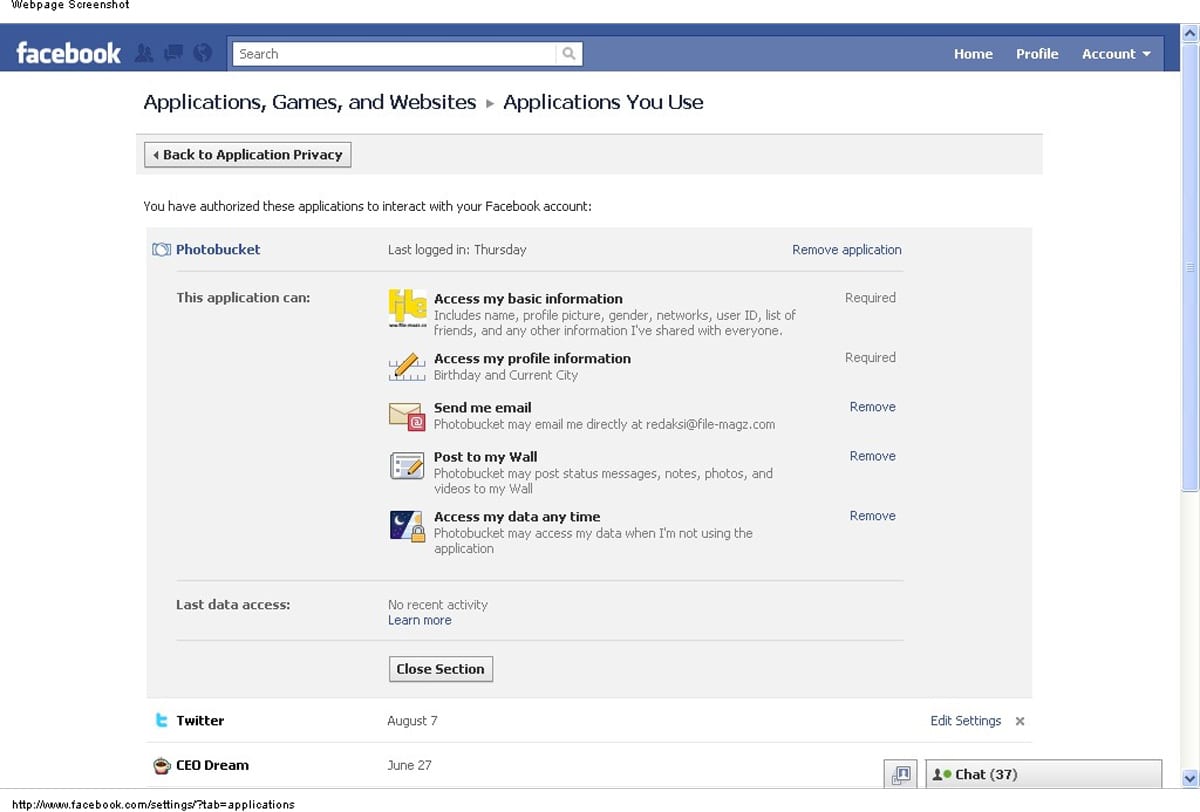Click the Close Section button
The image size is (1200, 812).
coord(441,669)
